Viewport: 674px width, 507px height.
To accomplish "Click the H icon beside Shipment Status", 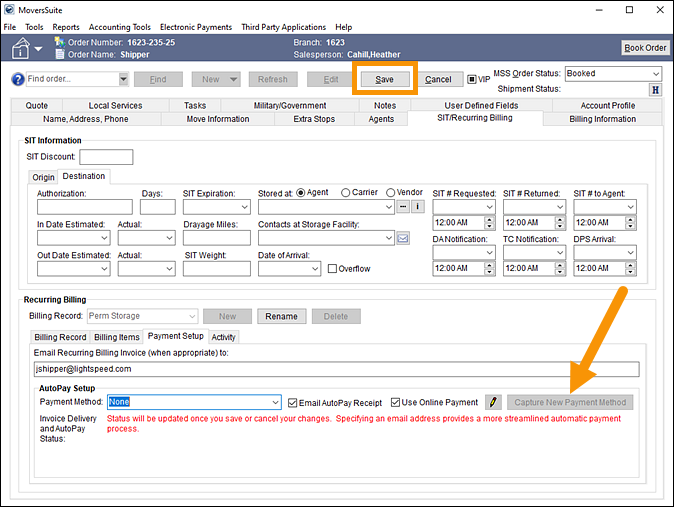I will click(656, 90).
